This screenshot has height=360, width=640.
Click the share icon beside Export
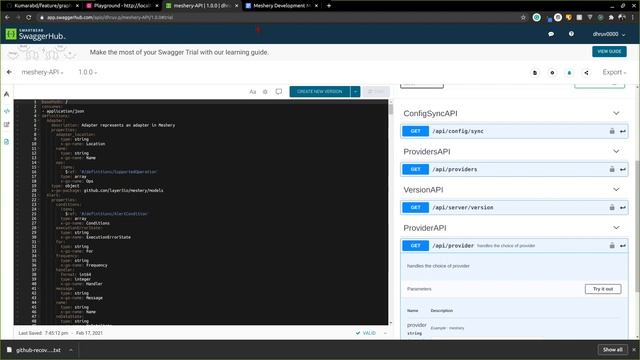[x=586, y=73]
